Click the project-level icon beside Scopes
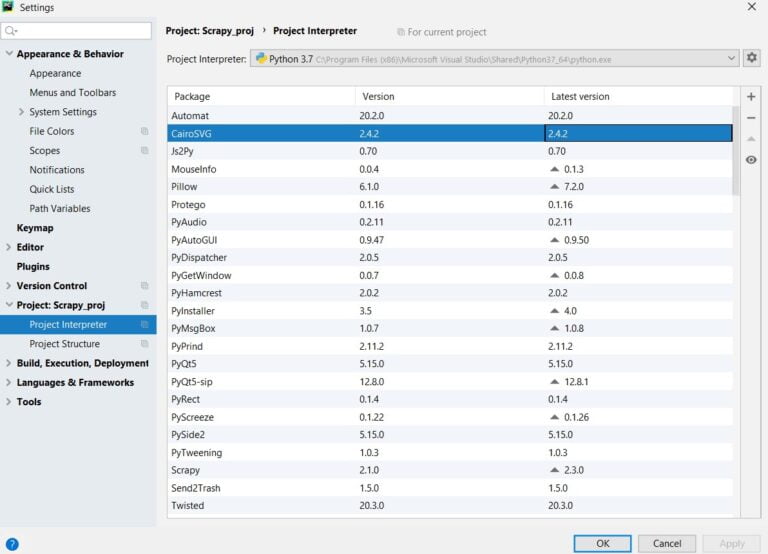This screenshot has width=768, height=554. click(145, 151)
